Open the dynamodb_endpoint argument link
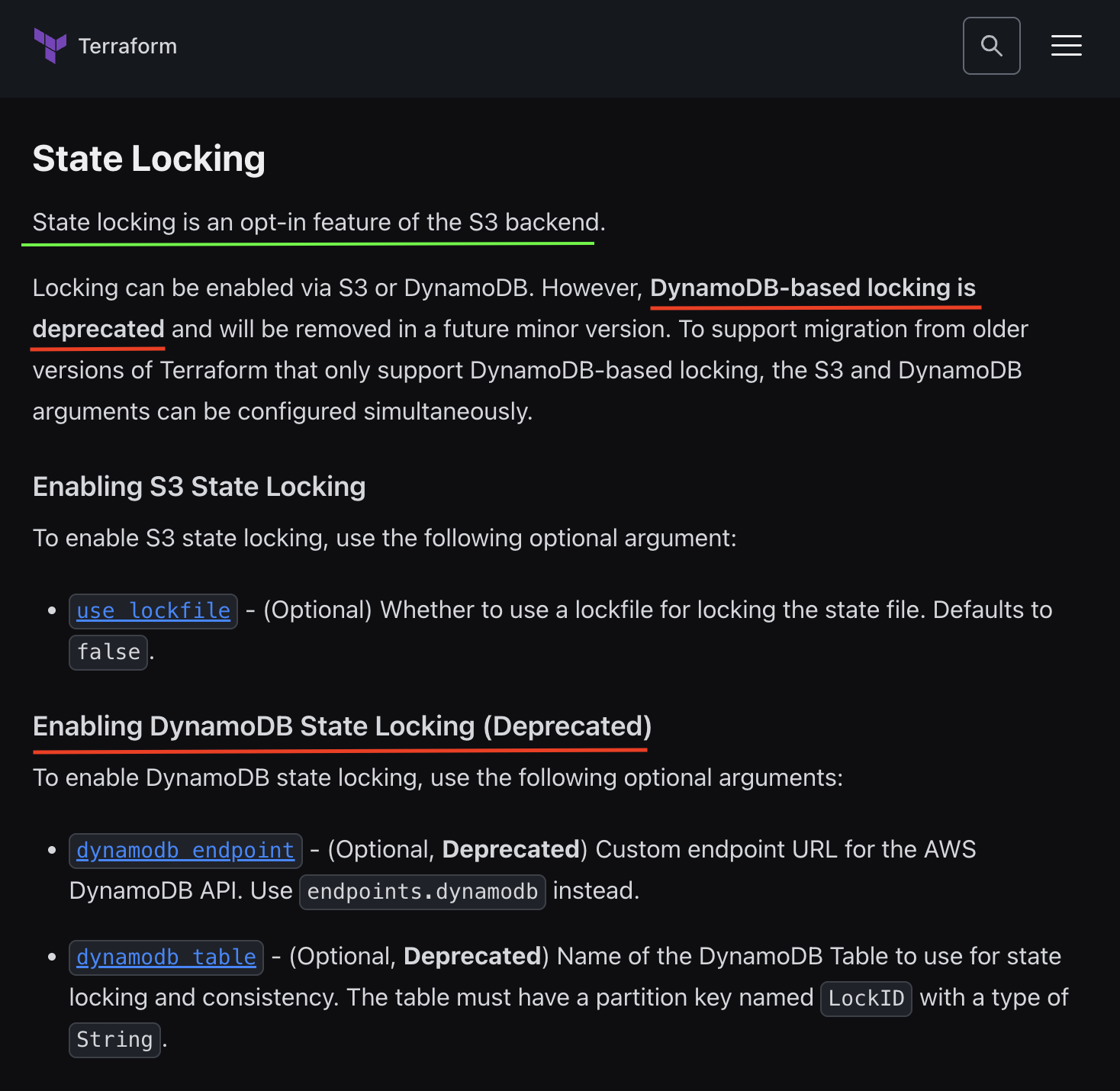 tap(185, 851)
